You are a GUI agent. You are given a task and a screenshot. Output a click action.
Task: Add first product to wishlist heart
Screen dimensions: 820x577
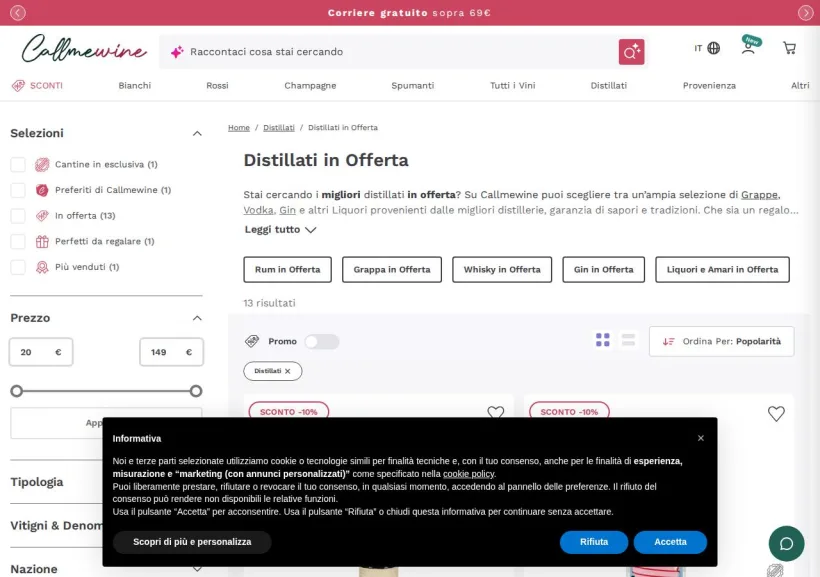pos(495,412)
